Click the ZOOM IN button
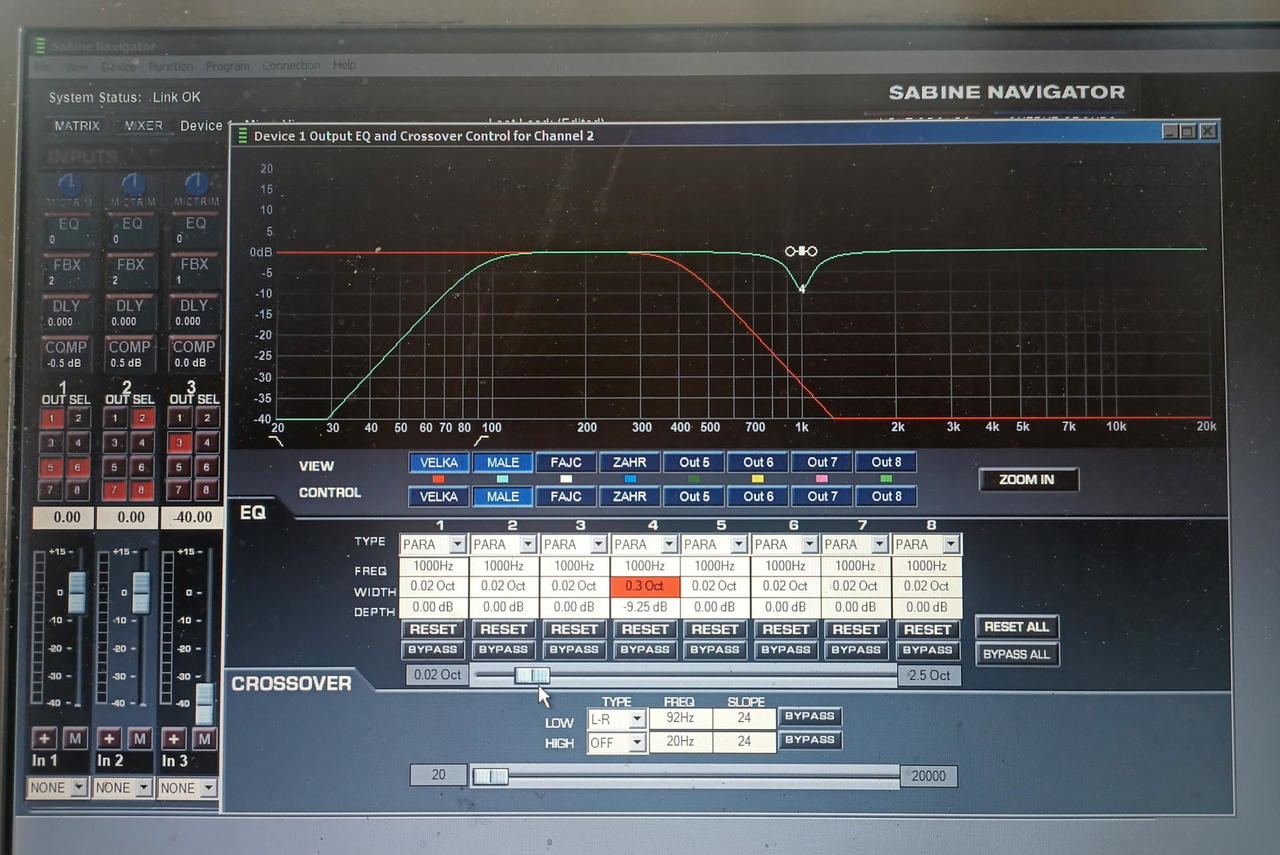1280x855 pixels. pyautogui.click(x=1027, y=480)
